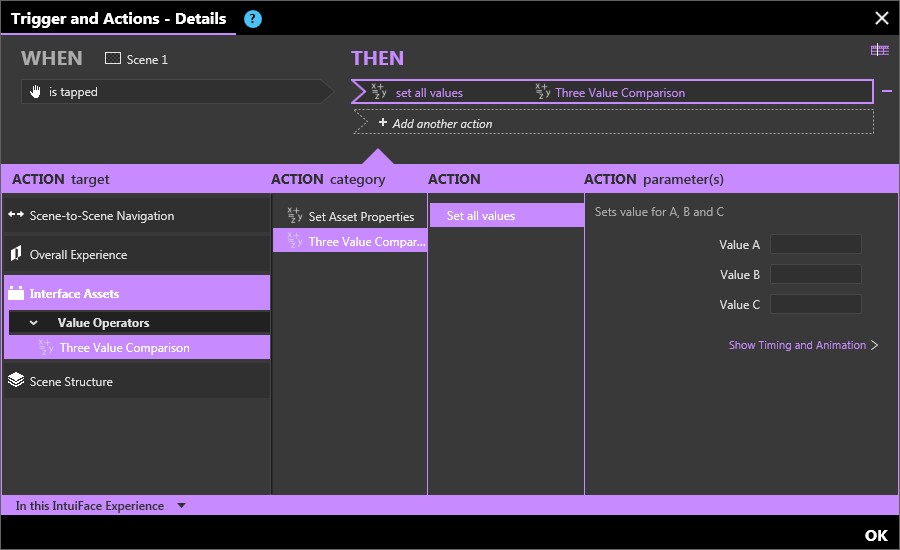Select Three Value Comparison in target tree
Viewport: 900px width, 550px height.
coord(137,347)
